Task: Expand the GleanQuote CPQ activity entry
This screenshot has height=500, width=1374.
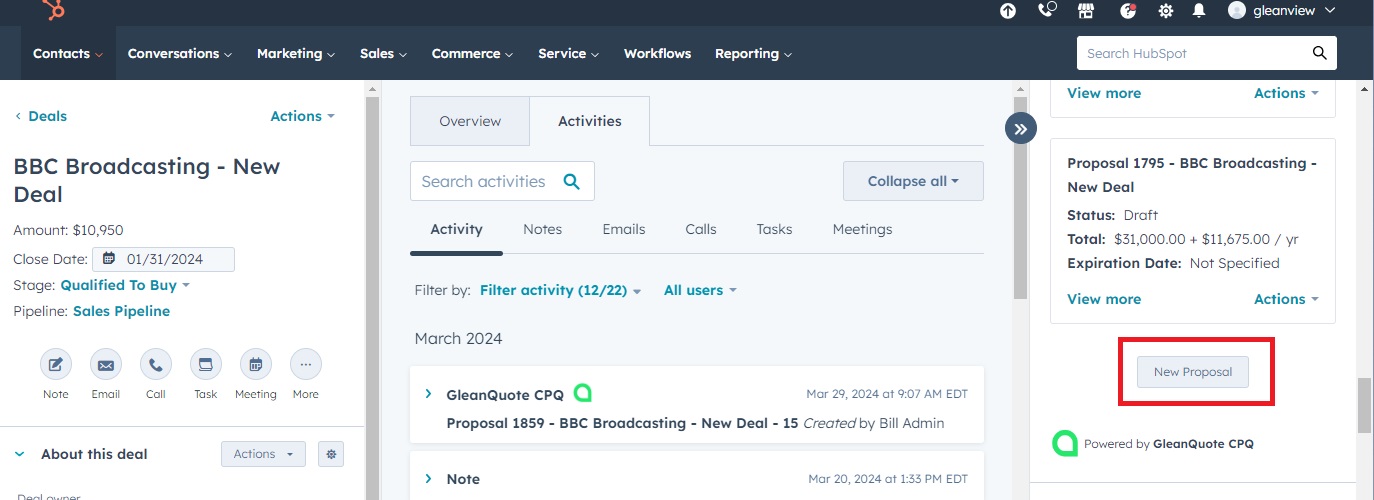Action: point(429,395)
